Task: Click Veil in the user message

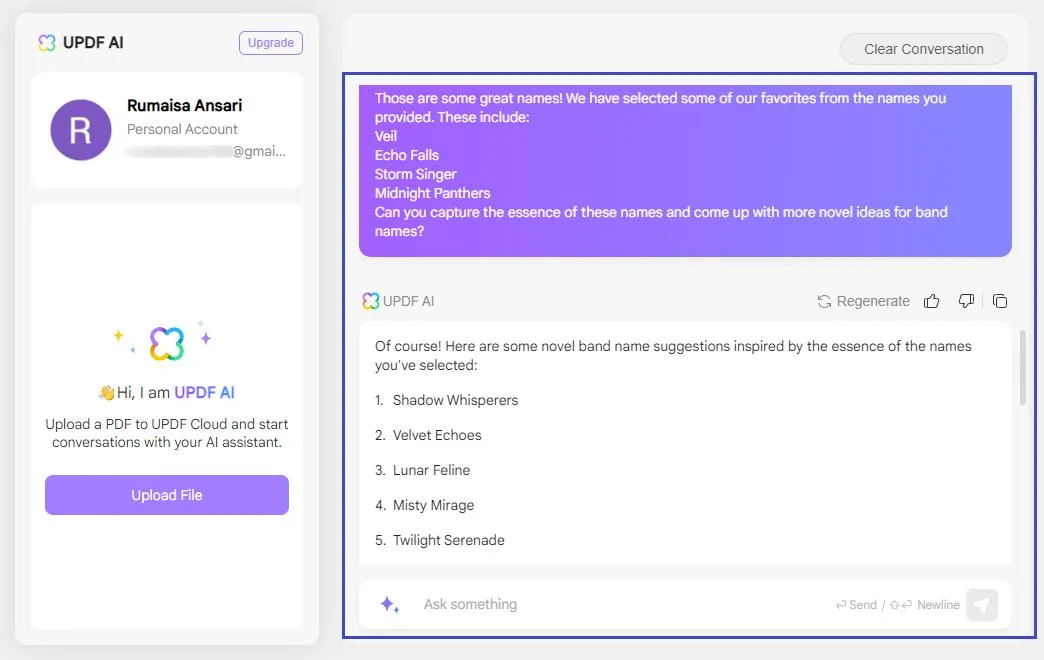Action: [x=386, y=136]
